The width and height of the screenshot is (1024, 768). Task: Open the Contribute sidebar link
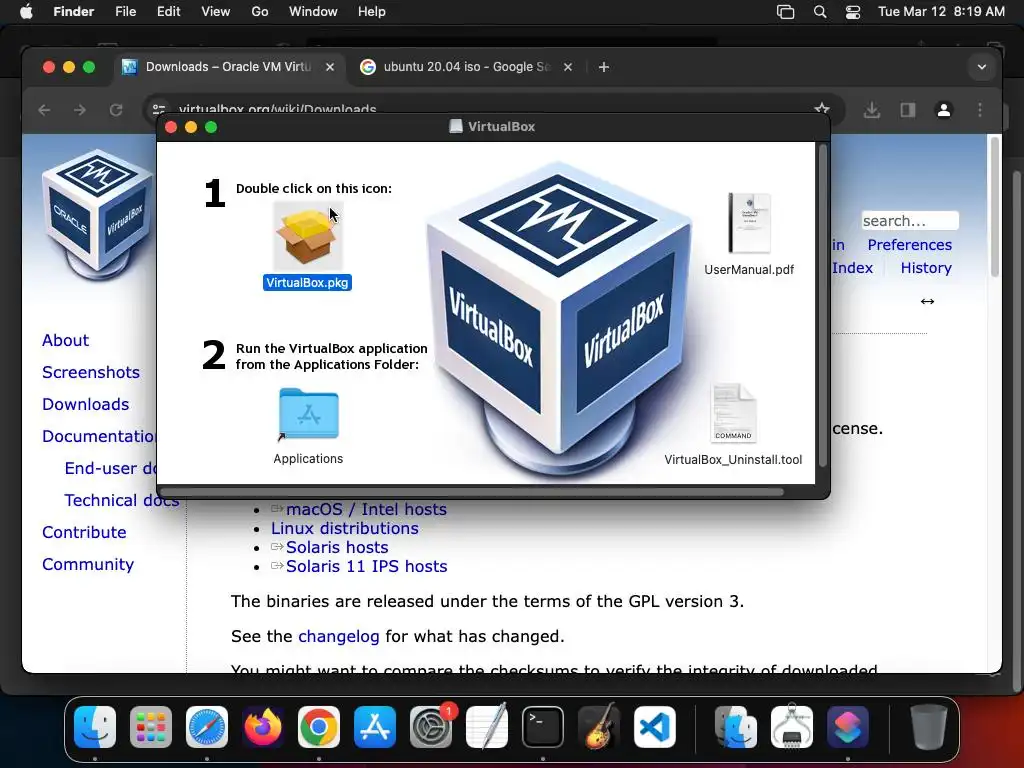tap(84, 532)
